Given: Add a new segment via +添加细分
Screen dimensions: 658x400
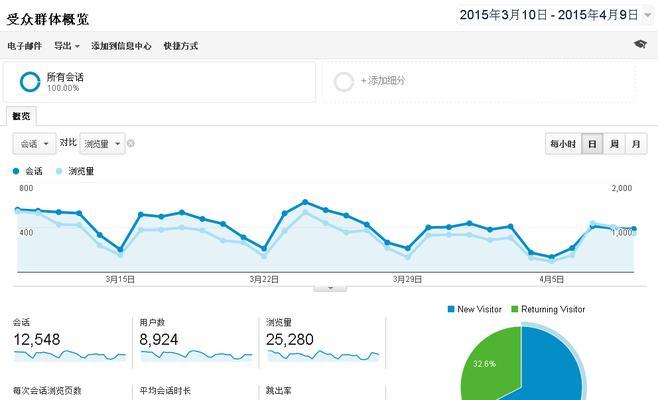Looking at the screenshot, I should click(x=383, y=81).
